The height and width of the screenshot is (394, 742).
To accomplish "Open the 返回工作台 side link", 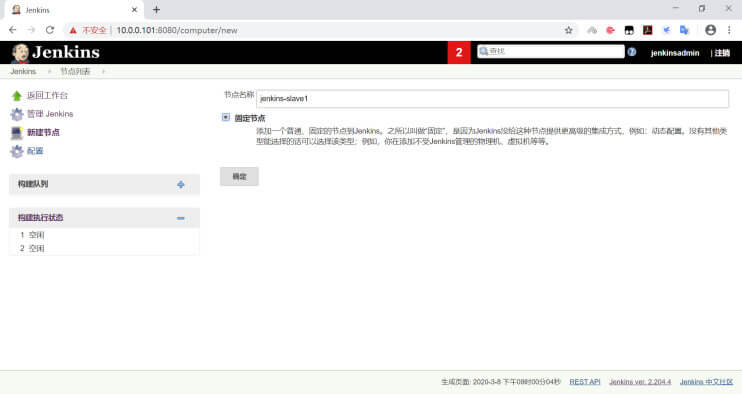I will pos(47,96).
